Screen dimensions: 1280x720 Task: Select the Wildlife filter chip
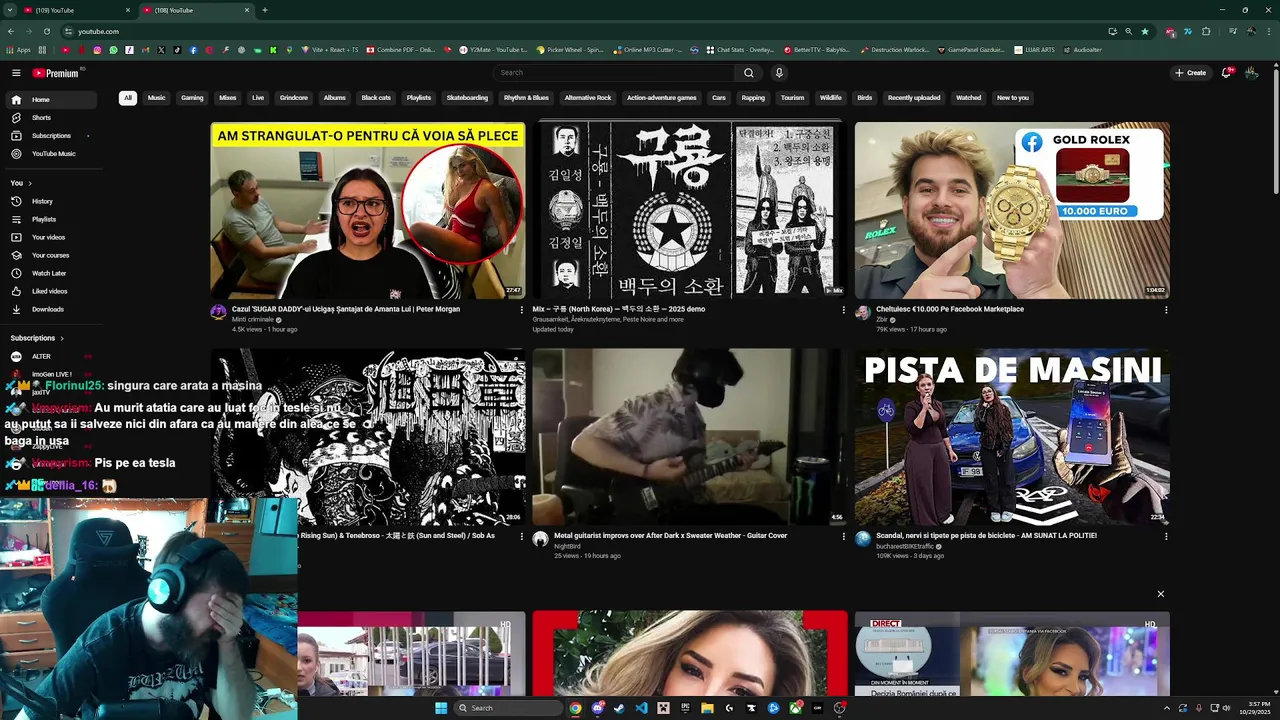tap(831, 98)
